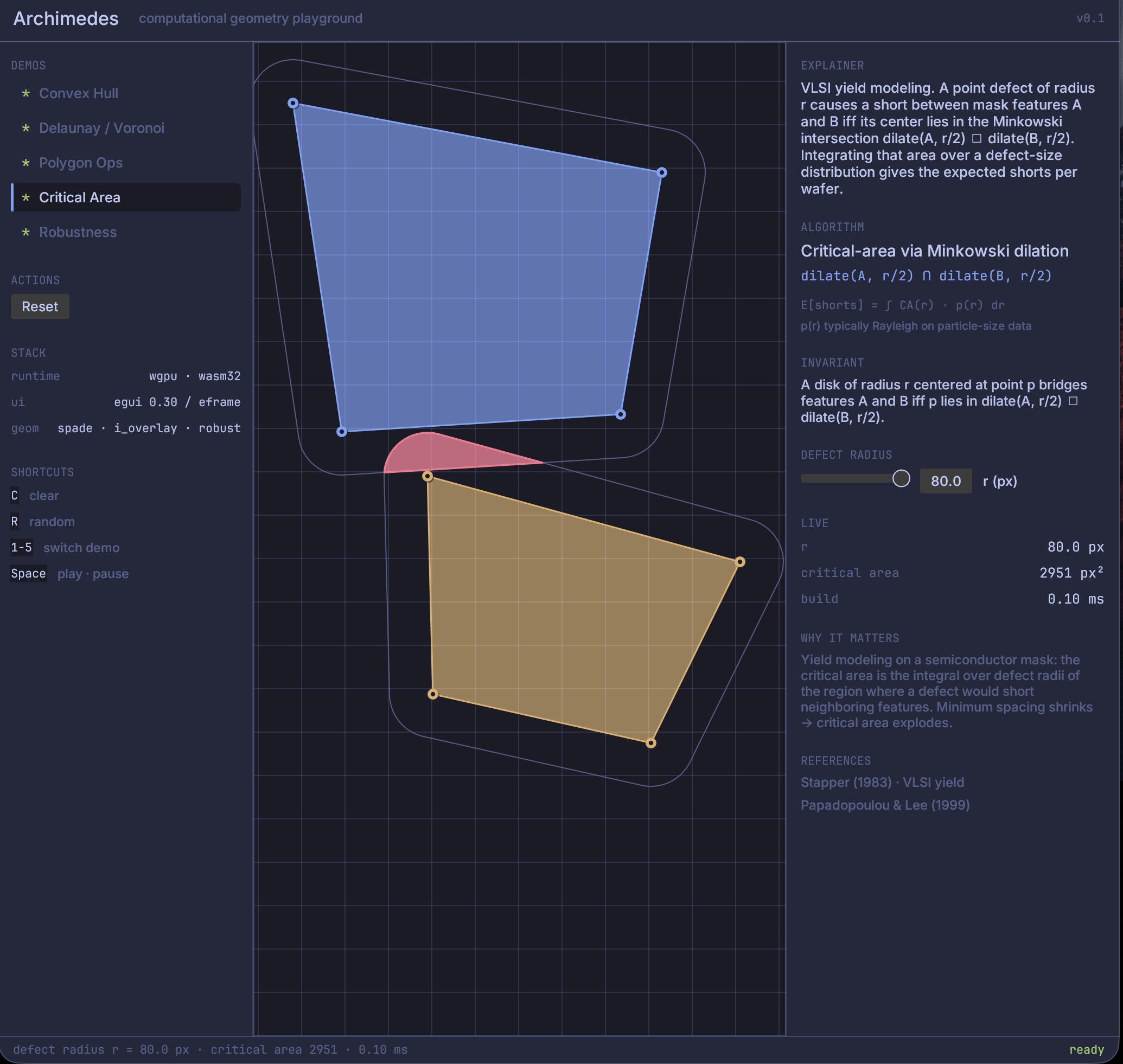Click the Space play pause shortcut key
Viewport: 1123px width, 1064px height.
[x=28, y=574]
